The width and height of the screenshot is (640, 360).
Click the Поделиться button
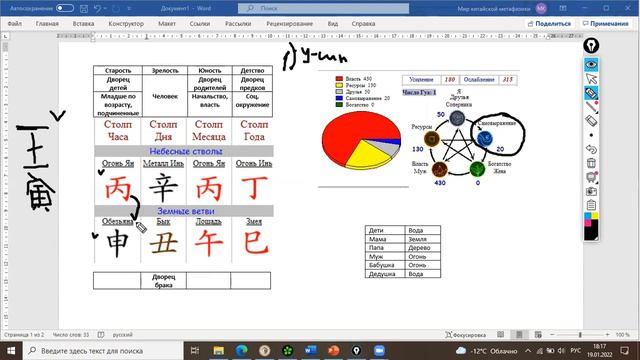coord(549,24)
